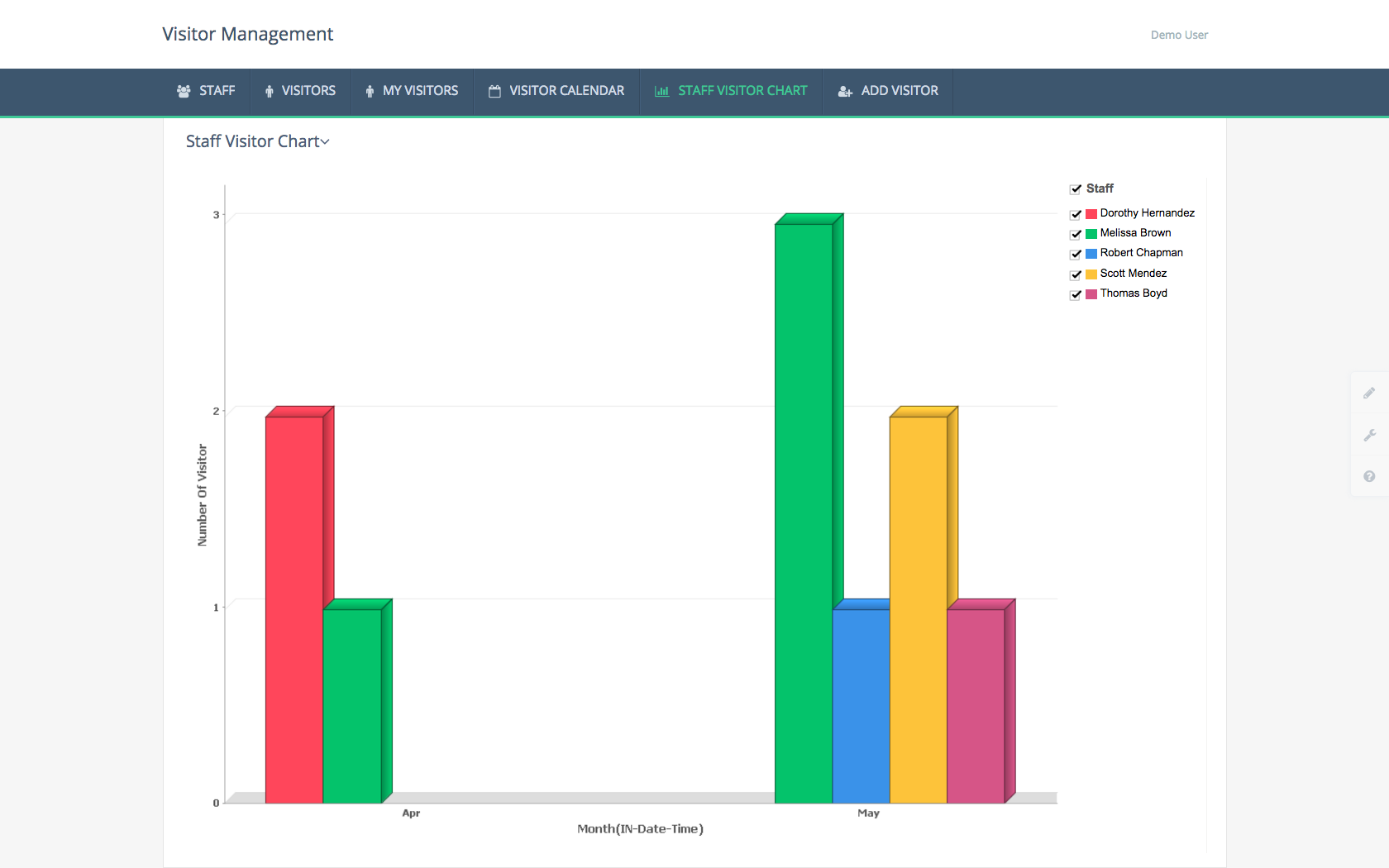
Task: Click Scott Mendez yellow legend swatch
Action: [1091, 274]
